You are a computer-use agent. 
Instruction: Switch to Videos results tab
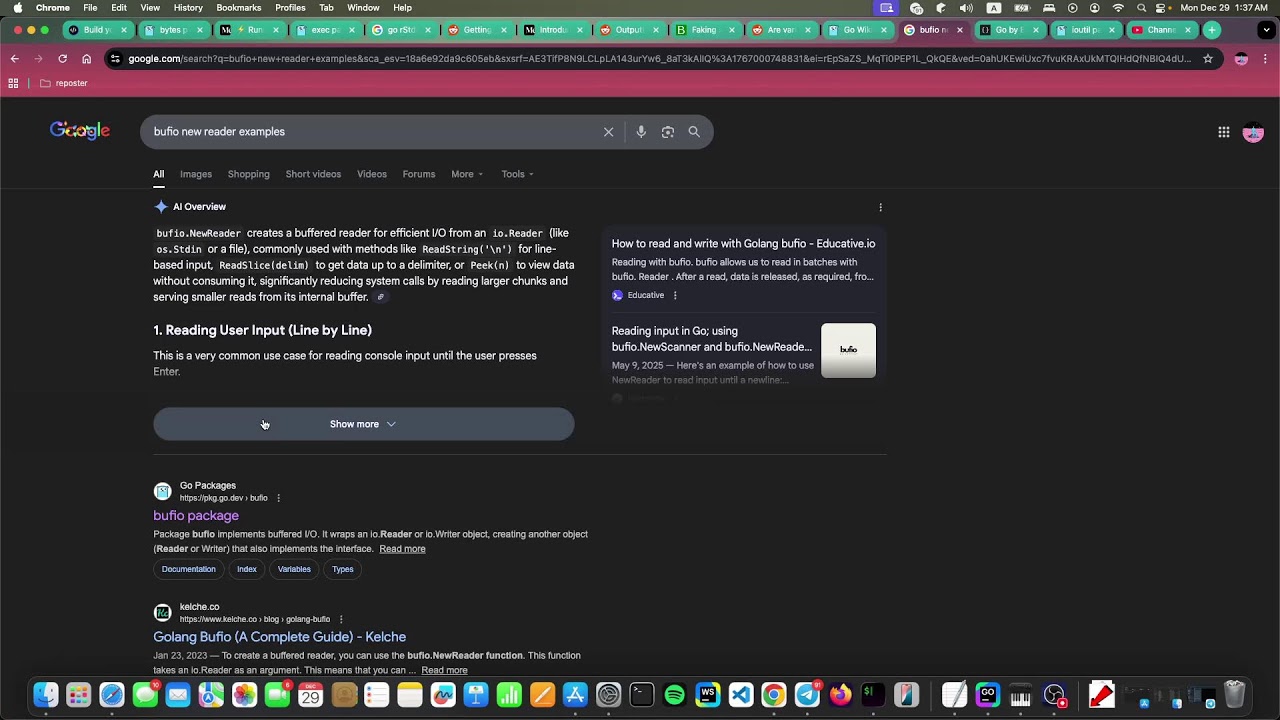click(x=372, y=174)
